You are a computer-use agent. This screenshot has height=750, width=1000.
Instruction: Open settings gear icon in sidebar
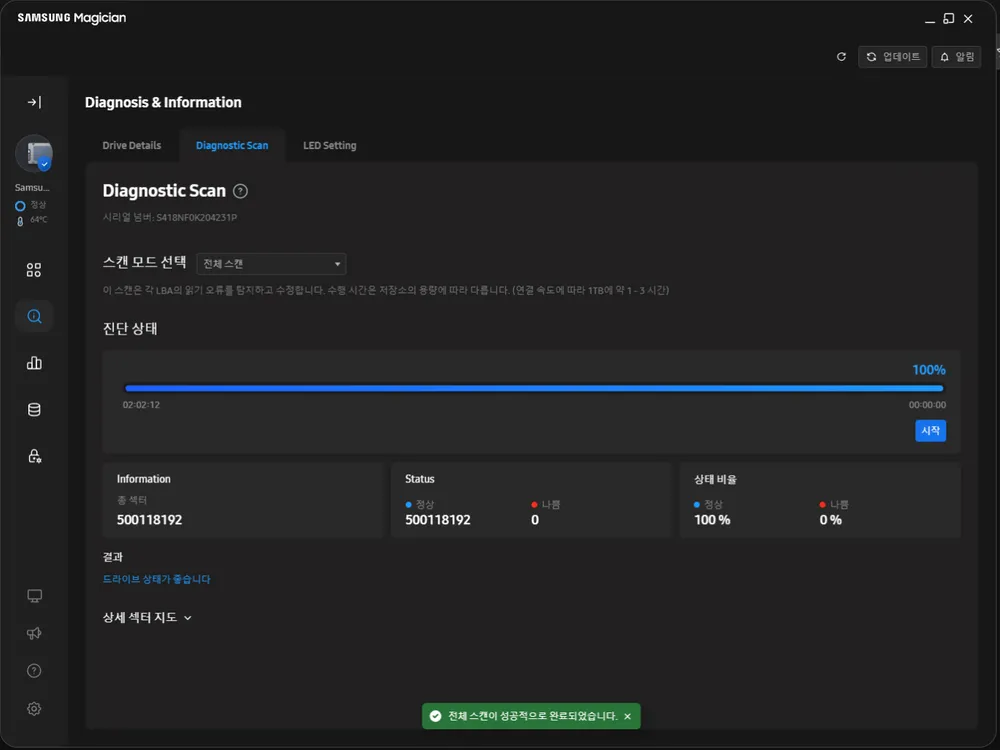tap(34, 709)
